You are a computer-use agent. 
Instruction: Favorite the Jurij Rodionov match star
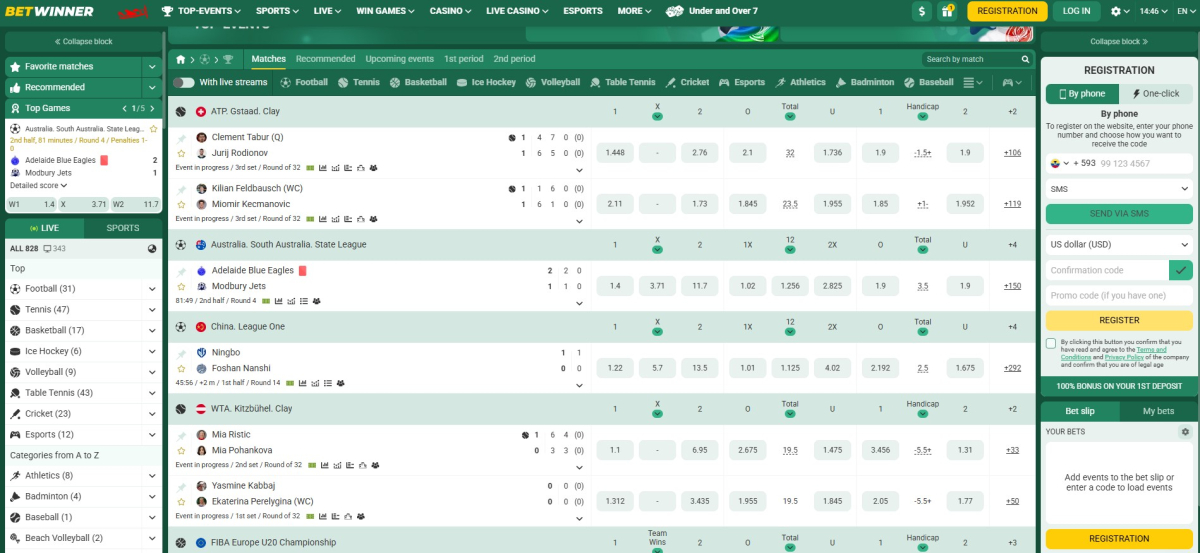(x=181, y=153)
